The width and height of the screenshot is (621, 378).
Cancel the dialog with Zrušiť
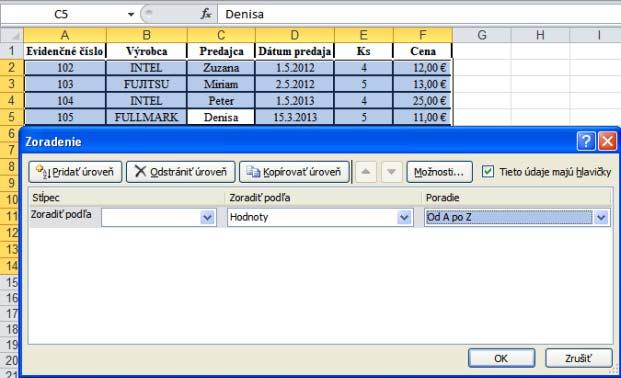tap(579, 358)
